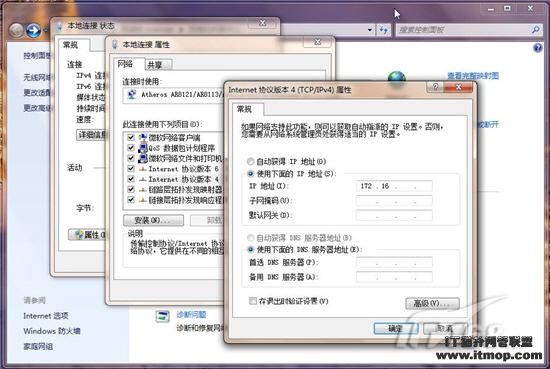Open Windows 防火墙 link
The height and width of the screenshot is (369, 550).
point(52,331)
